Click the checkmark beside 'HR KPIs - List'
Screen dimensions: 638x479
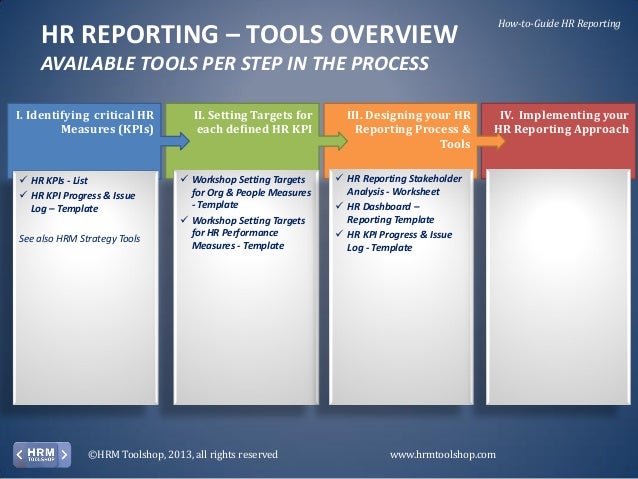[x=23, y=179]
